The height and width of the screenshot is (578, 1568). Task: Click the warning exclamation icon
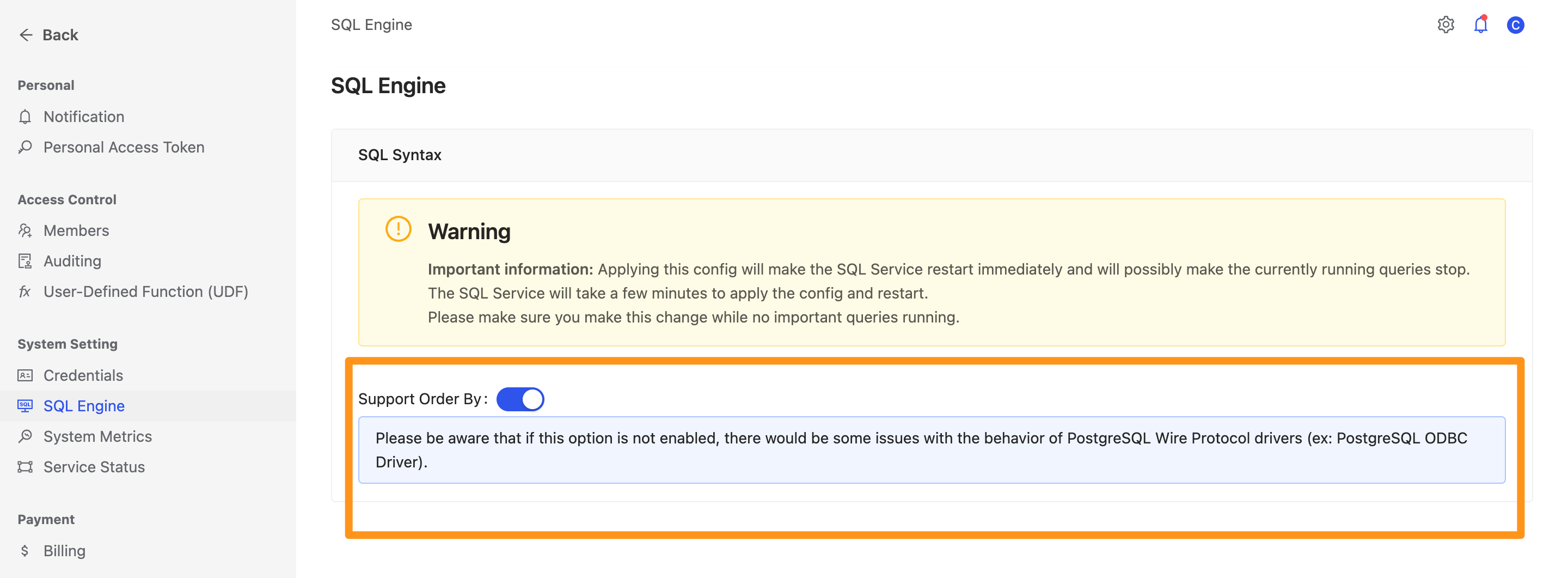tap(399, 229)
